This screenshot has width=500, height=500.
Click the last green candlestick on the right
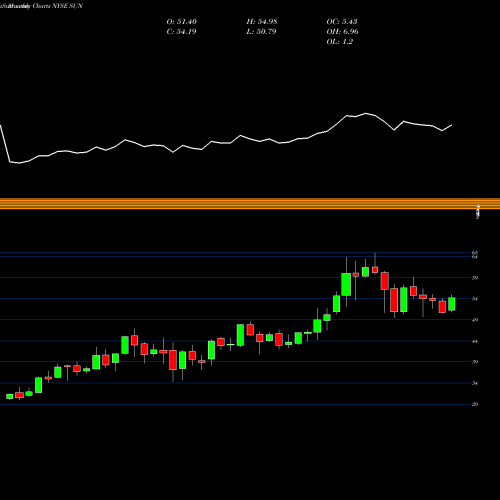452,304
